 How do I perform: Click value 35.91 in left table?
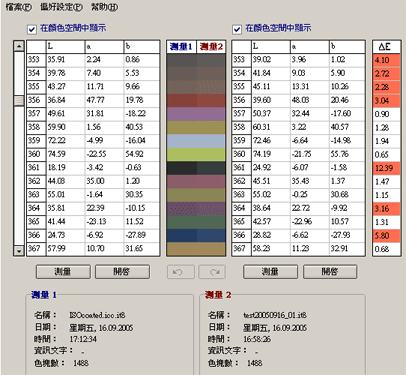click(x=56, y=60)
